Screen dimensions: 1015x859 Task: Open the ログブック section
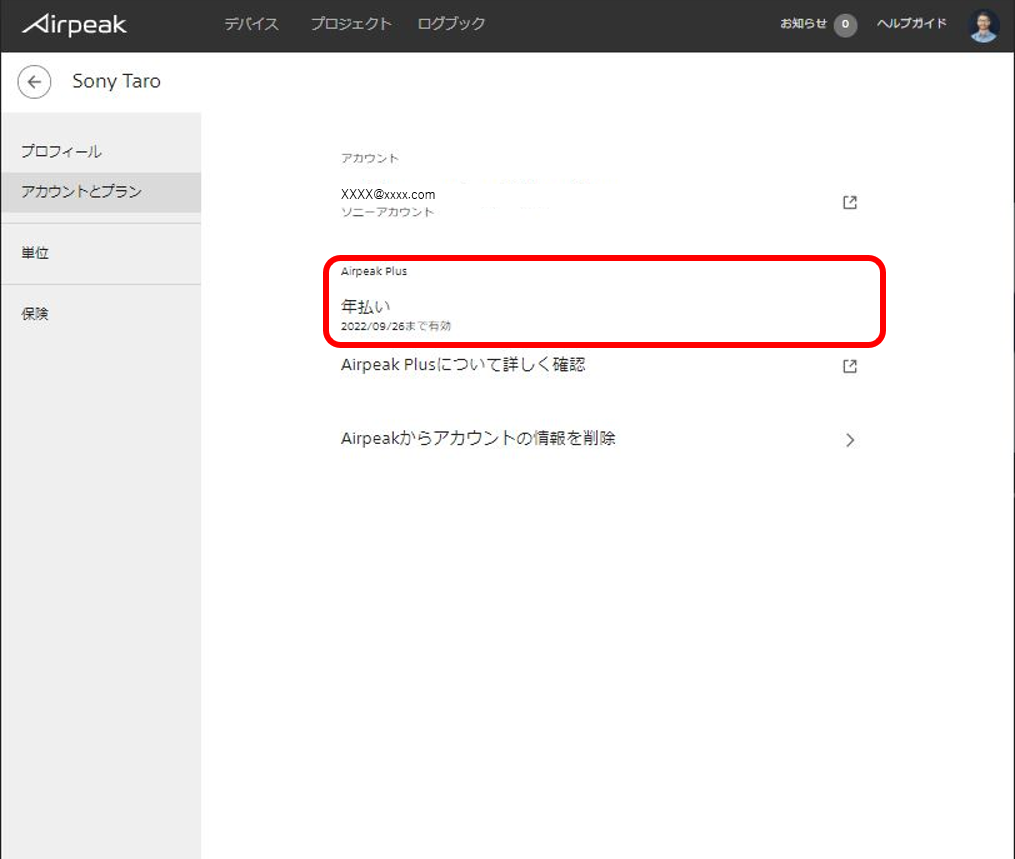coord(451,24)
